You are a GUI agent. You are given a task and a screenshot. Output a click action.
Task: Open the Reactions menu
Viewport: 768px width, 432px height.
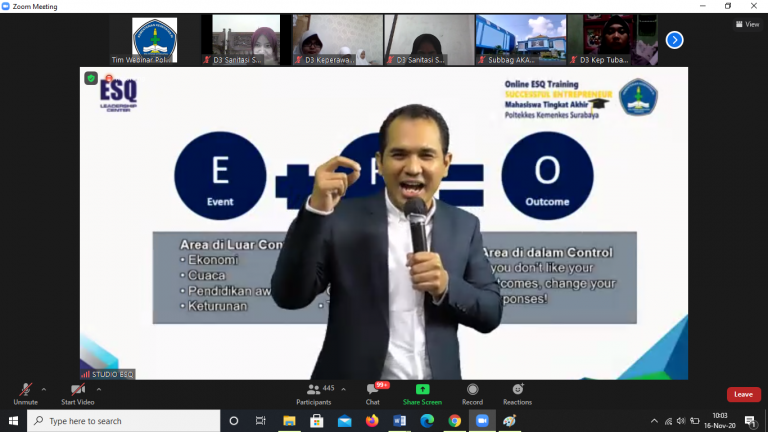coord(517,392)
